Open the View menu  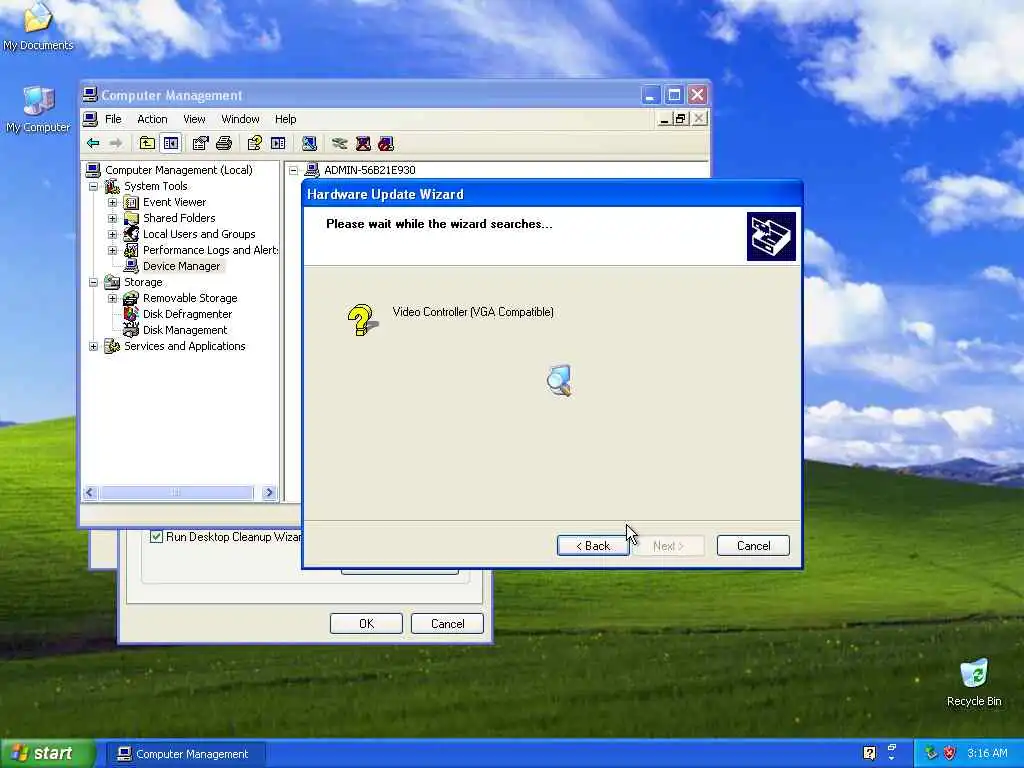point(194,119)
